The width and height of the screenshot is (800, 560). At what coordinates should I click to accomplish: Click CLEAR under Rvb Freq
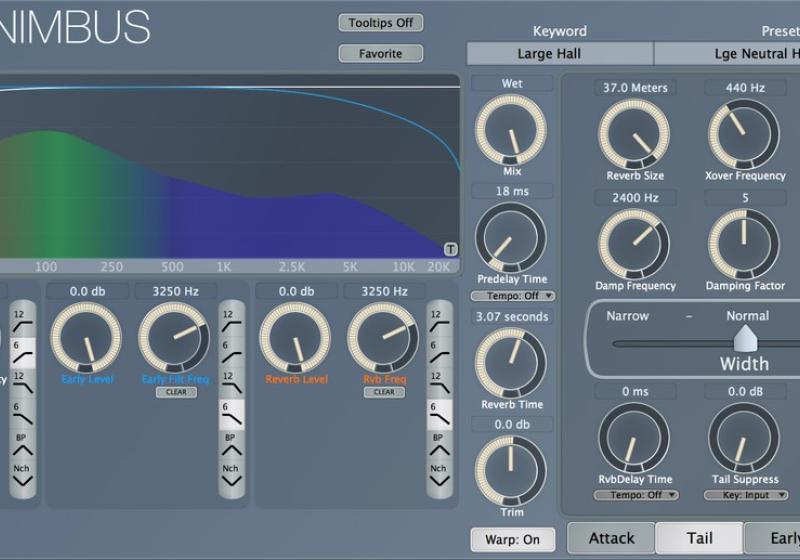[x=384, y=393]
